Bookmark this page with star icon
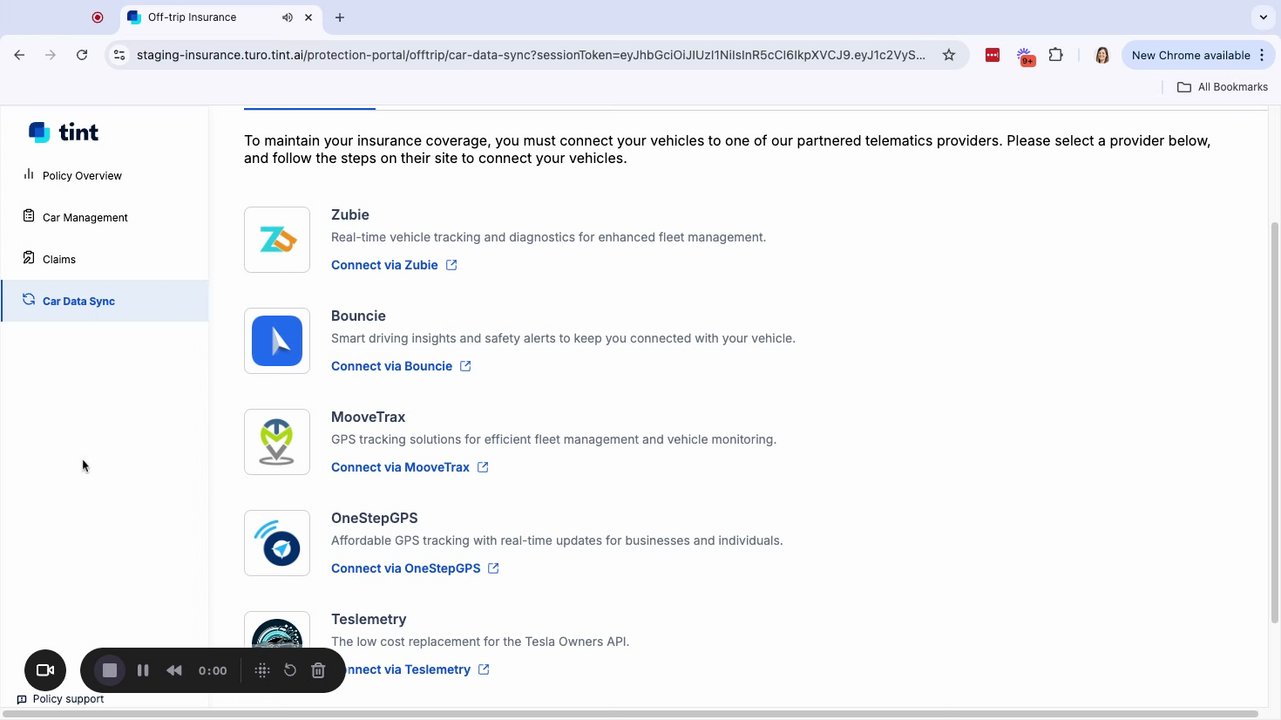 (949, 55)
